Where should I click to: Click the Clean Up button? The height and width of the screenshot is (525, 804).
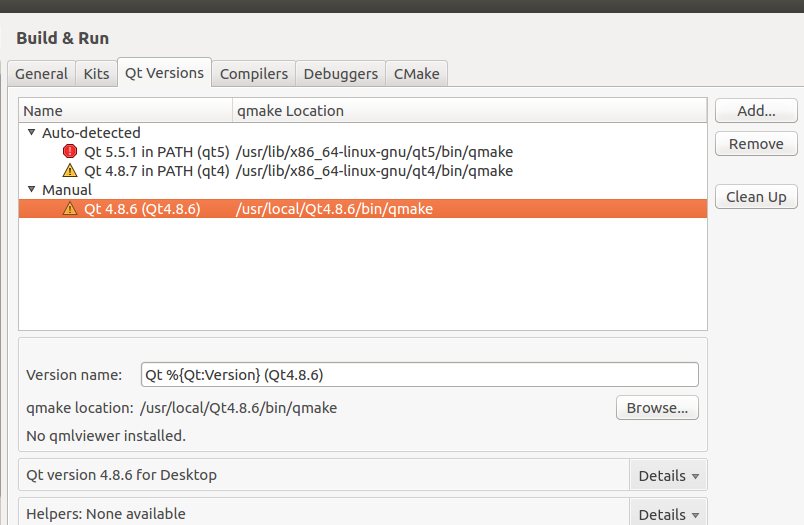[756, 197]
